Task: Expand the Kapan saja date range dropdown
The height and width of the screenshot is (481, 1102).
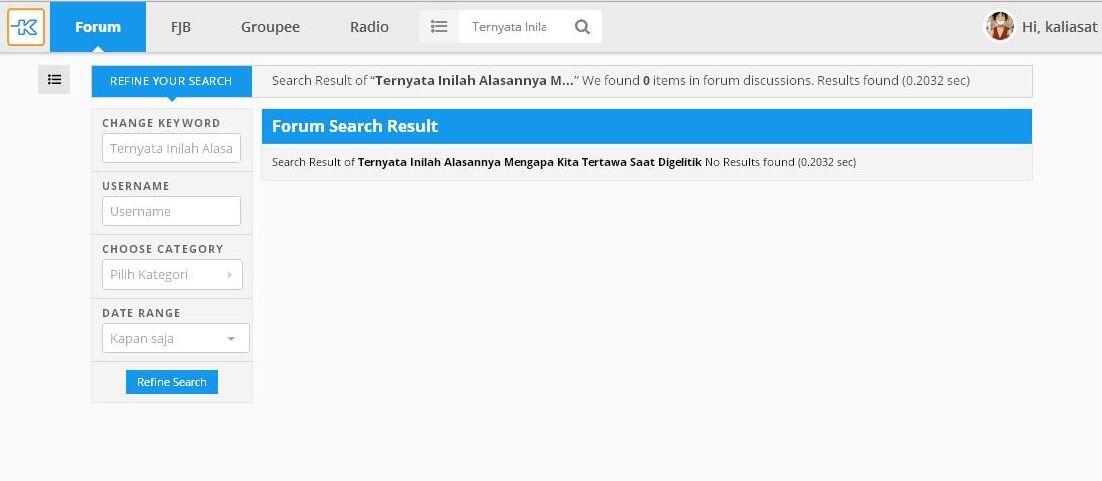Action: [176, 338]
